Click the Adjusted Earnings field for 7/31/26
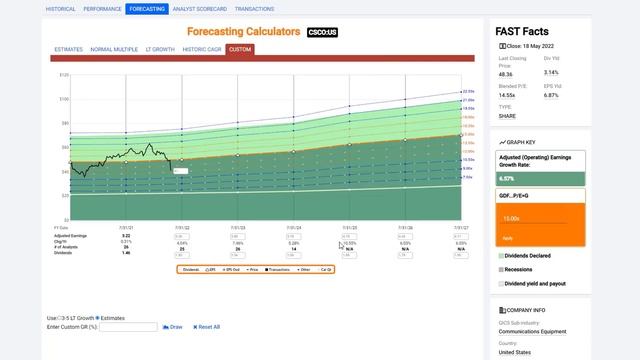640x360 pixels. (x=405, y=236)
